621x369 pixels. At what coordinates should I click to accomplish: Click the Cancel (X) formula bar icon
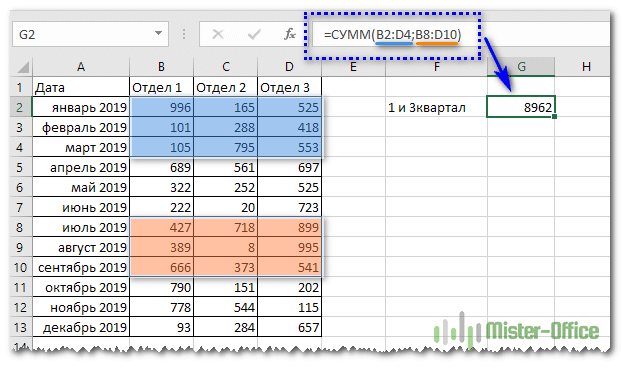[218, 34]
